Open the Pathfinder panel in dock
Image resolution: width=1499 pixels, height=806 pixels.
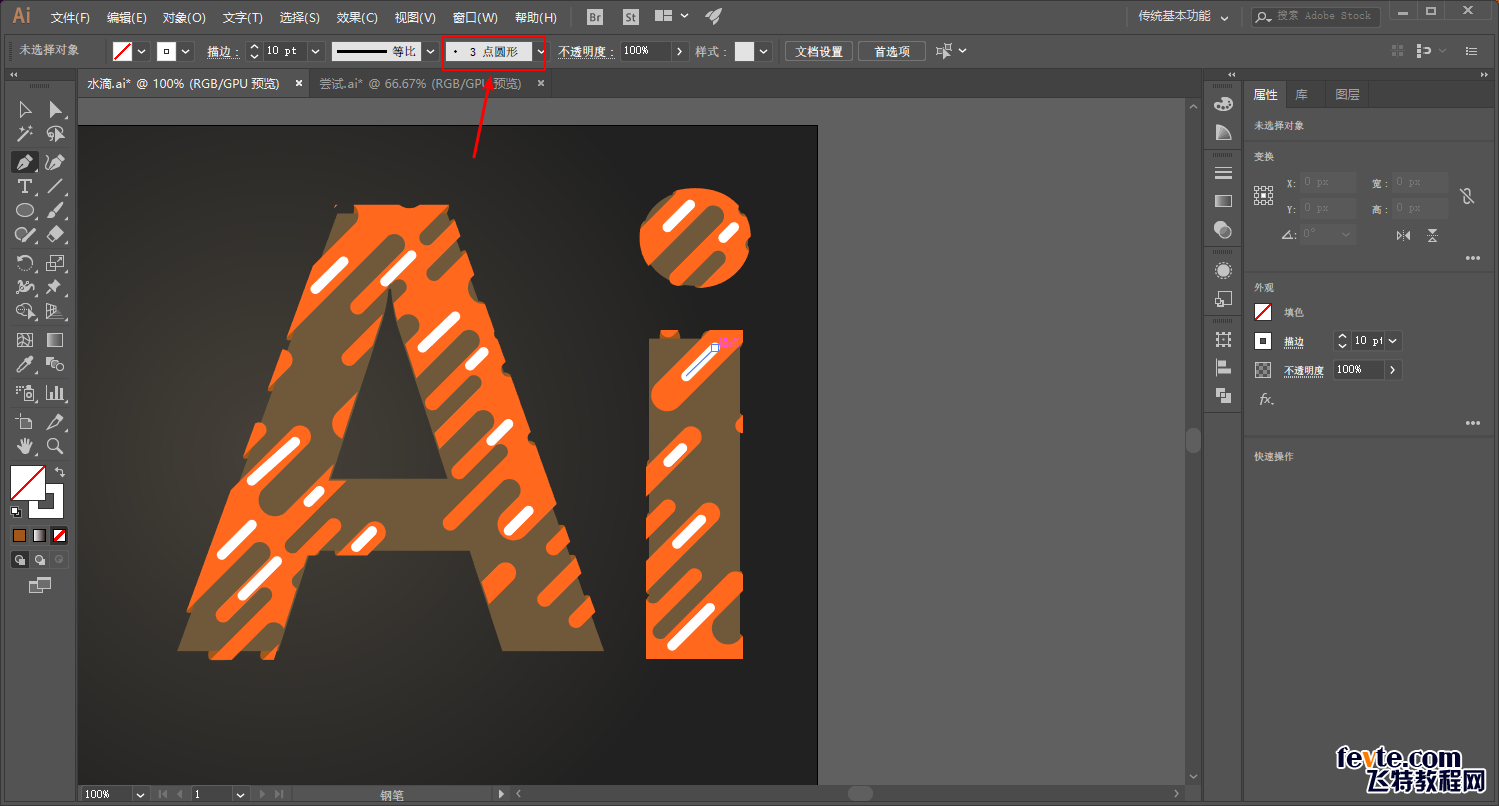pos(1223,395)
